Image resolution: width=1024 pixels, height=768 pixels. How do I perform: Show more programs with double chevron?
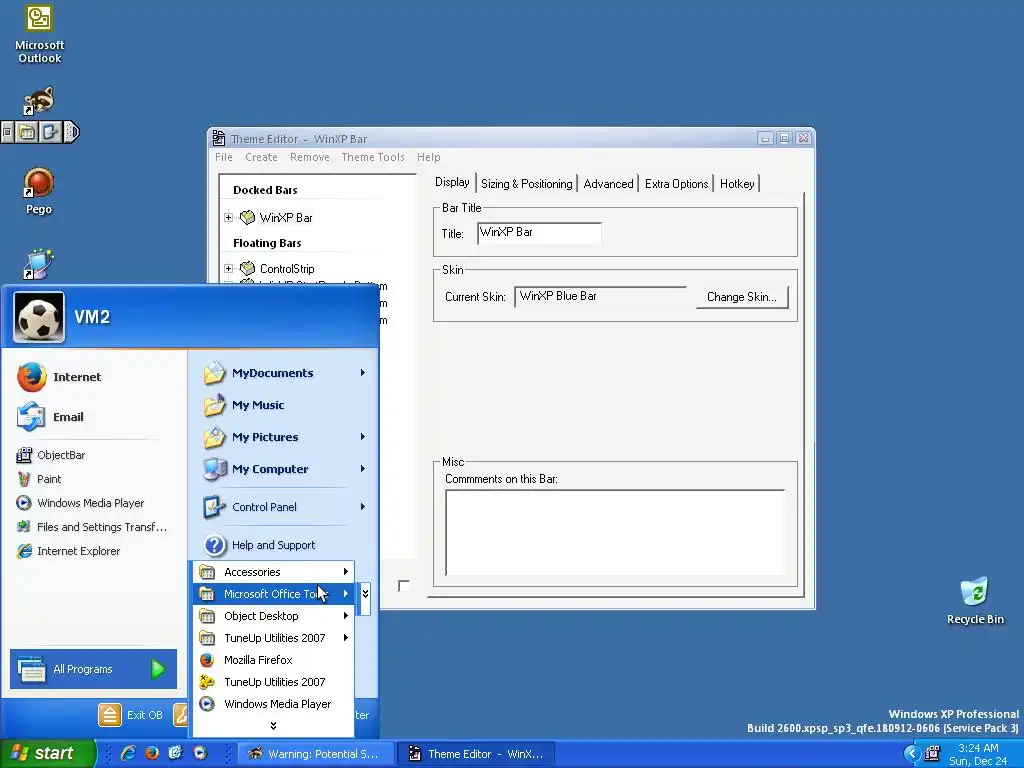[x=273, y=726]
